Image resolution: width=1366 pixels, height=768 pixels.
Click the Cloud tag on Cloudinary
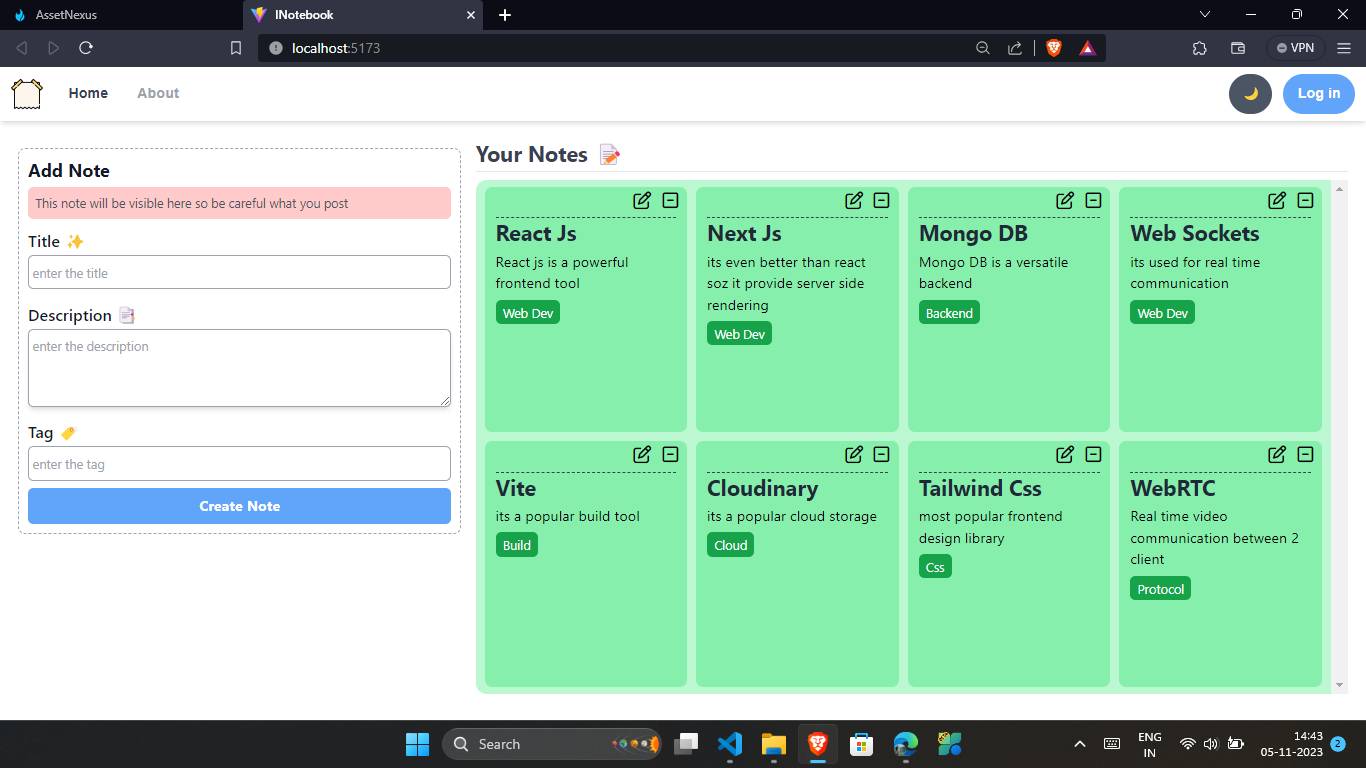tap(730, 545)
